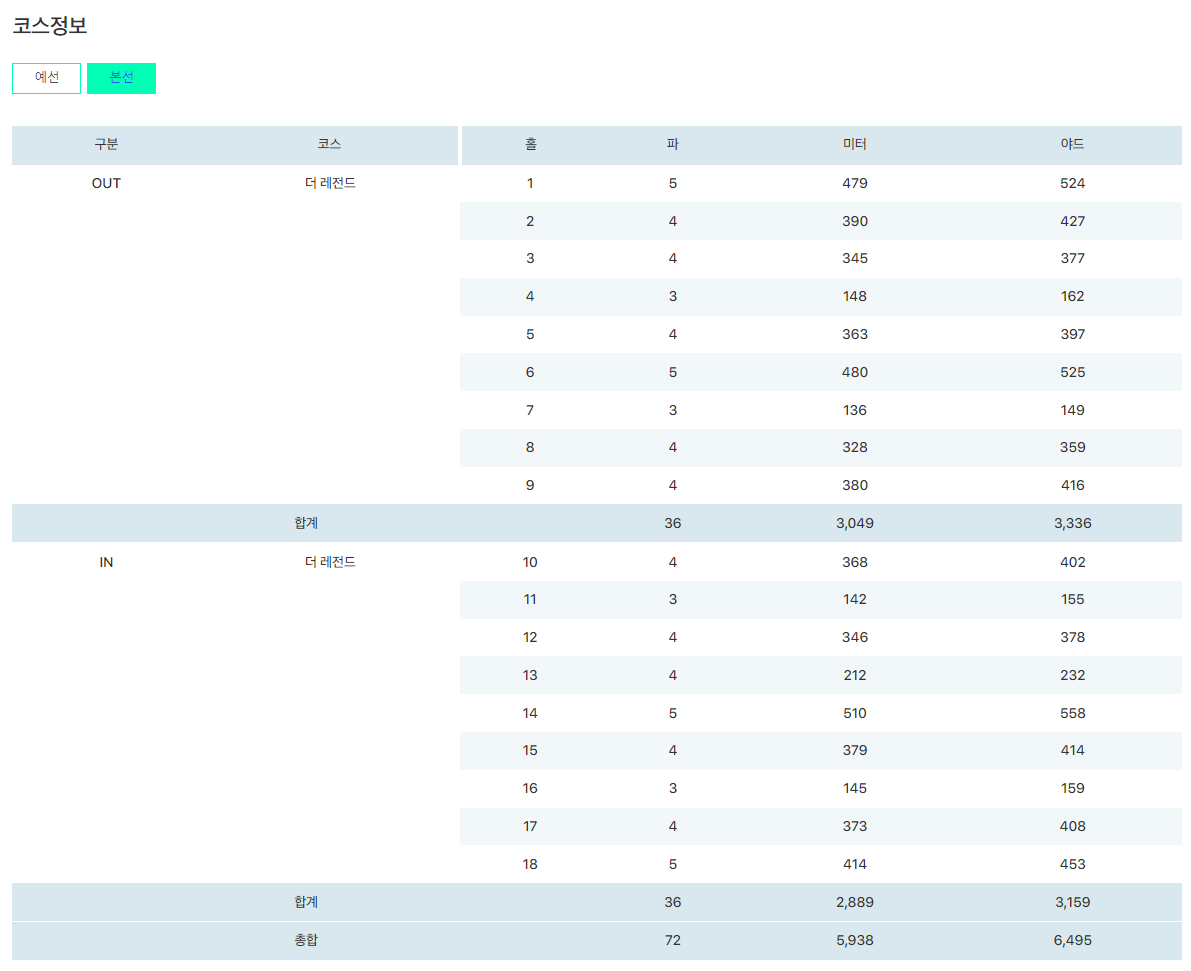The image size is (1191, 971).
Task: Click hole number 16 cell
Action: pyautogui.click(x=530, y=789)
